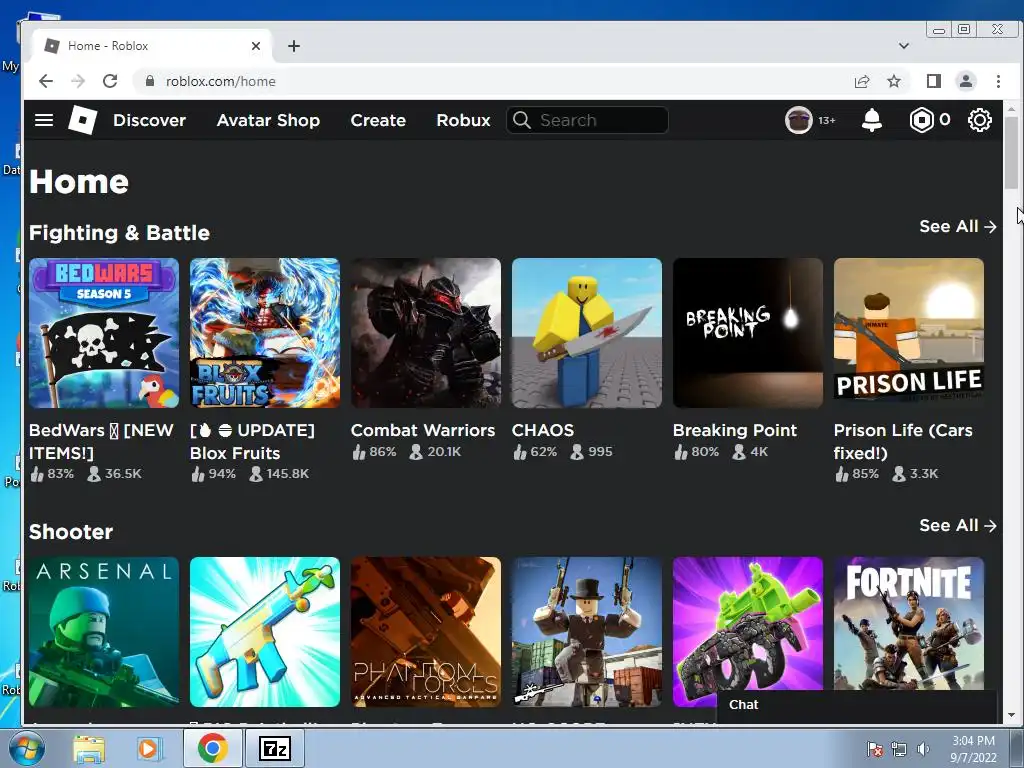This screenshot has width=1024, height=768.
Task: Click the Combat Warriors title link
Action: pyautogui.click(x=423, y=430)
